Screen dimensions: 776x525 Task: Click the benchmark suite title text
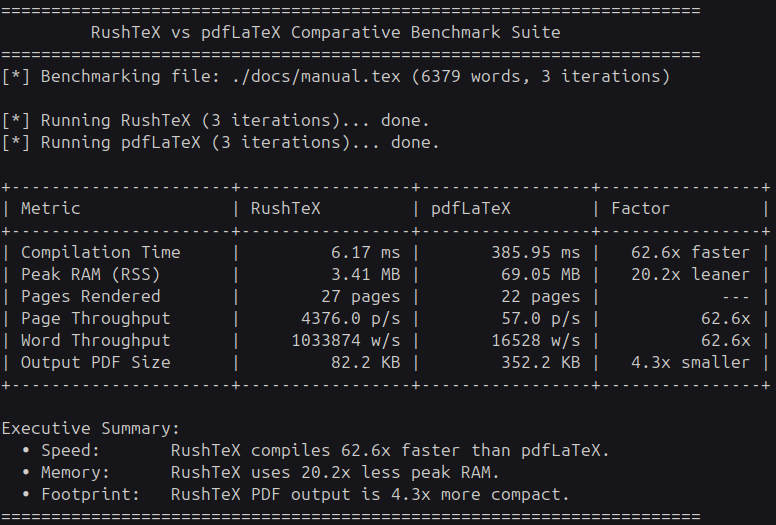point(326,33)
